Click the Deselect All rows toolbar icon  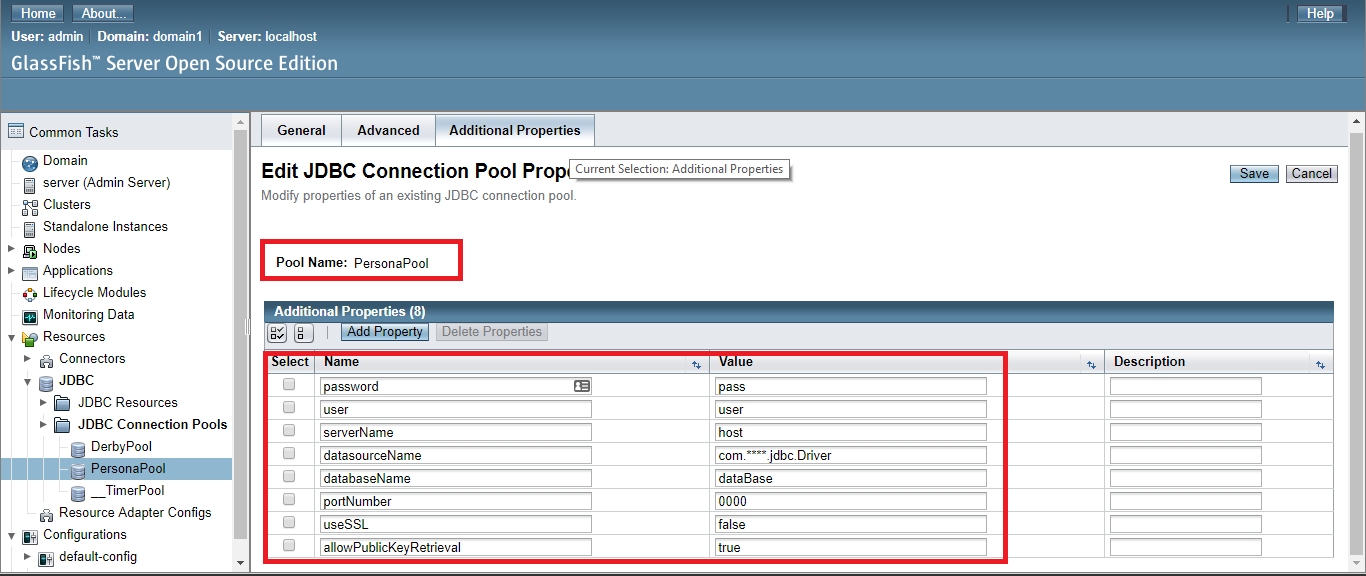coord(303,333)
